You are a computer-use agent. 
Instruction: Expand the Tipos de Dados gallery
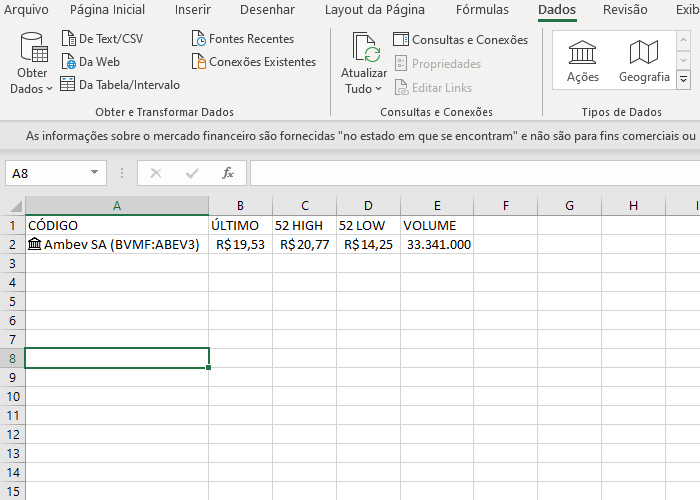coord(683,80)
